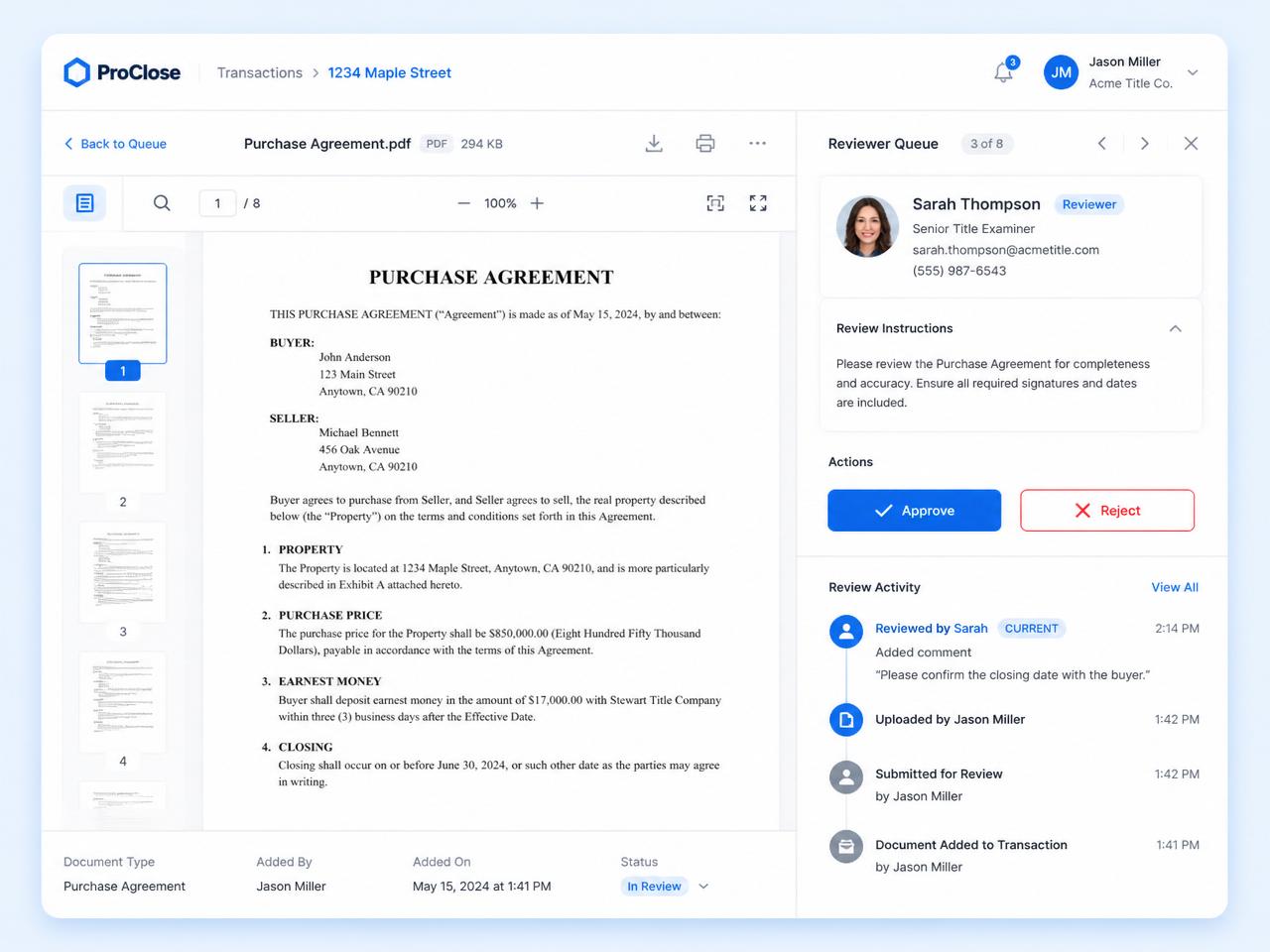Click sarah.thompson@acmetitle.com email
The width and height of the screenshot is (1270, 952).
point(1005,250)
